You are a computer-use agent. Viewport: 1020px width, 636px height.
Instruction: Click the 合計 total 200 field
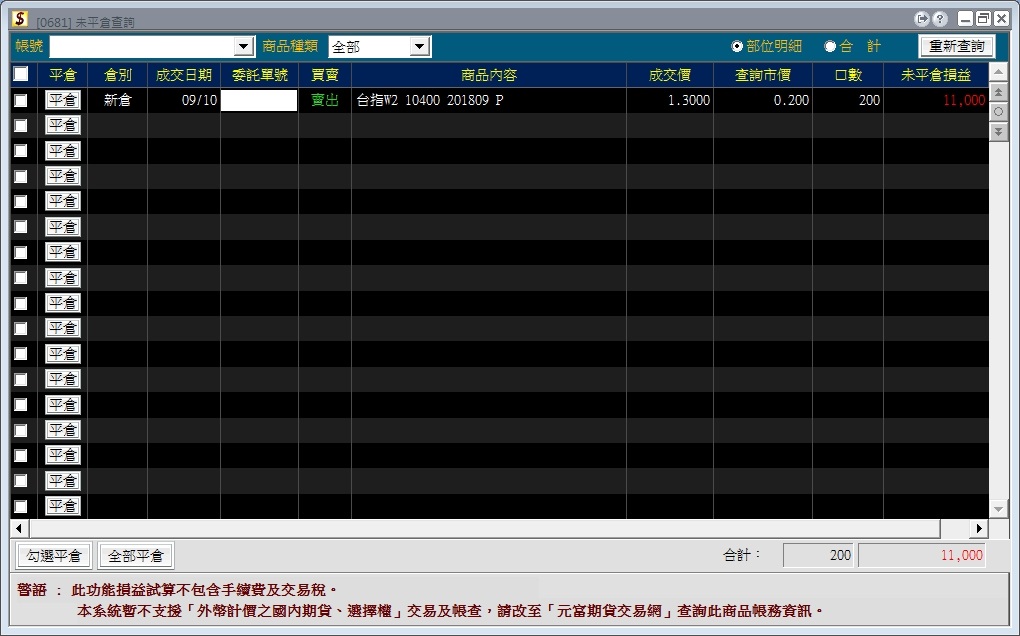point(819,555)
